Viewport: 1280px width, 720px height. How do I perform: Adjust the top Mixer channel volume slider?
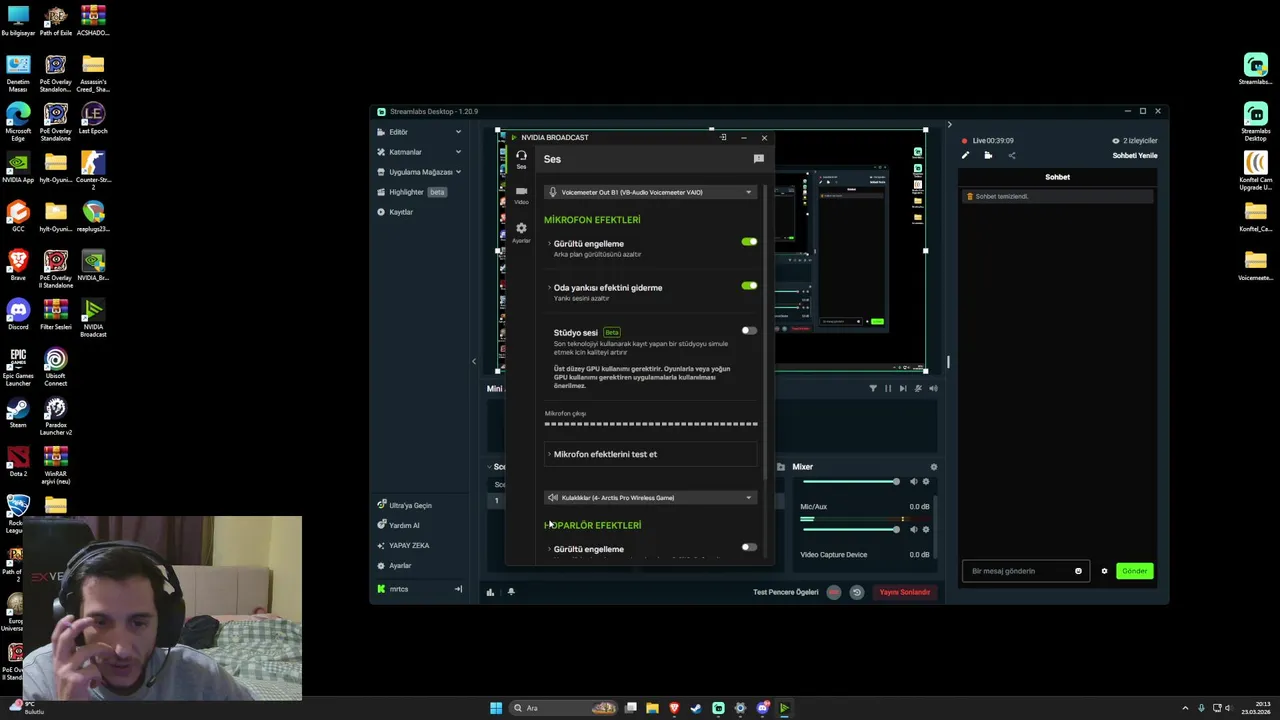click(850, 481)
